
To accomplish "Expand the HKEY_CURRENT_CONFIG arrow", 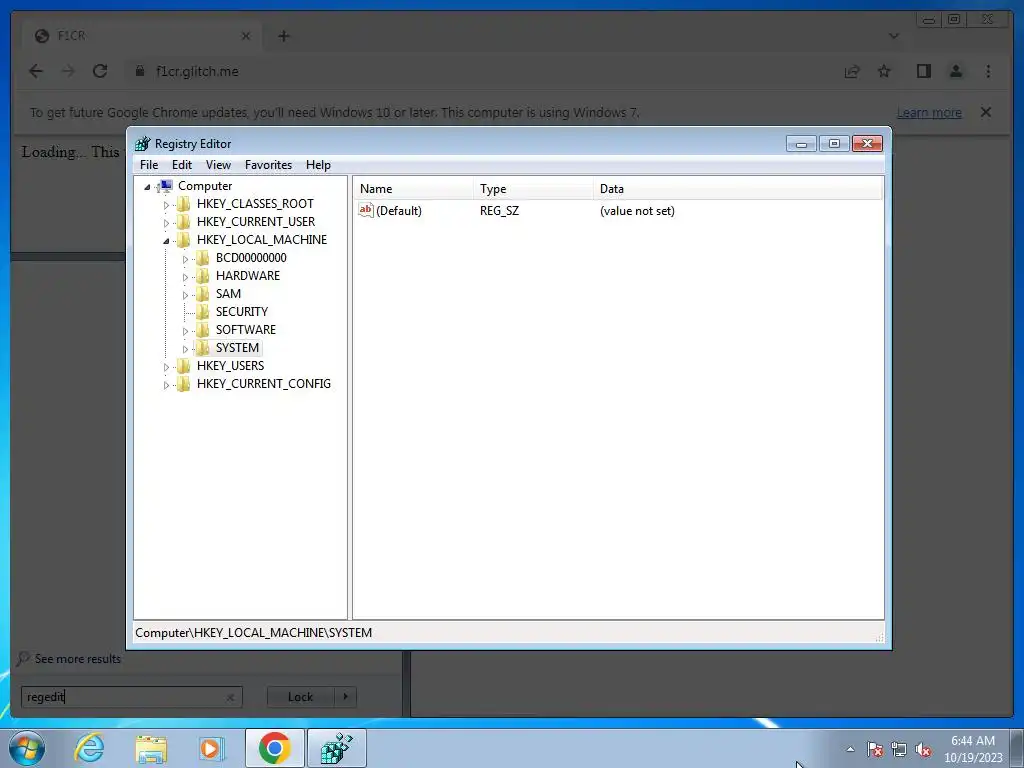I will tap(166, 385).
